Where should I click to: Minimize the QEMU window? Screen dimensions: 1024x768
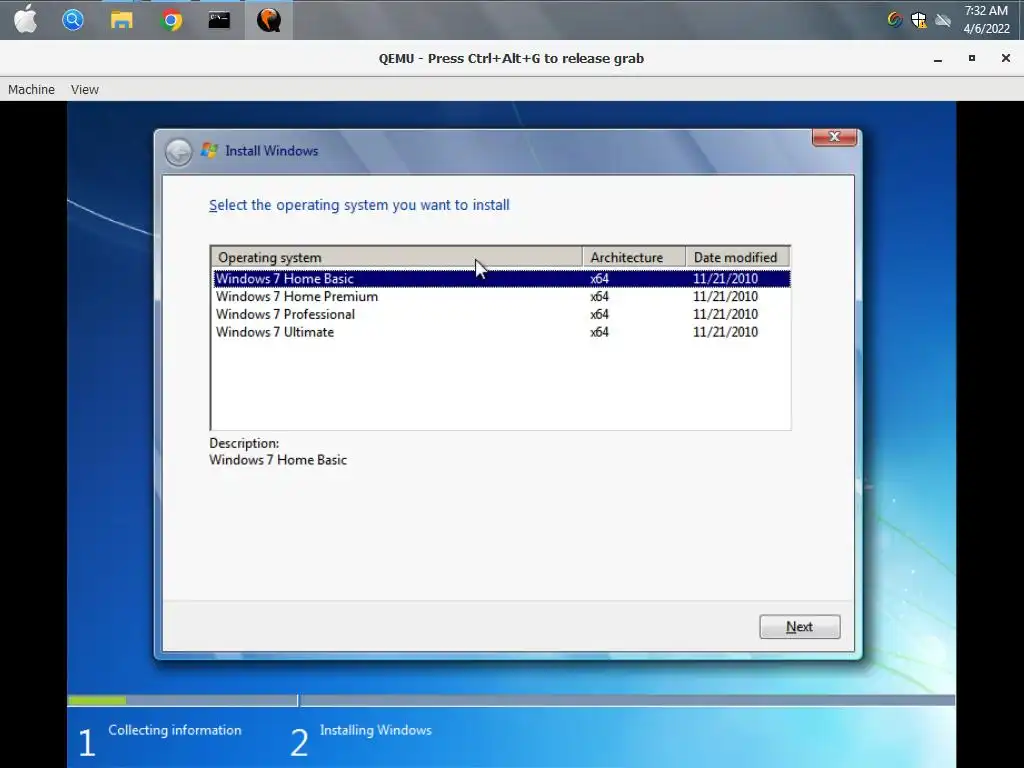coord(938,59)
